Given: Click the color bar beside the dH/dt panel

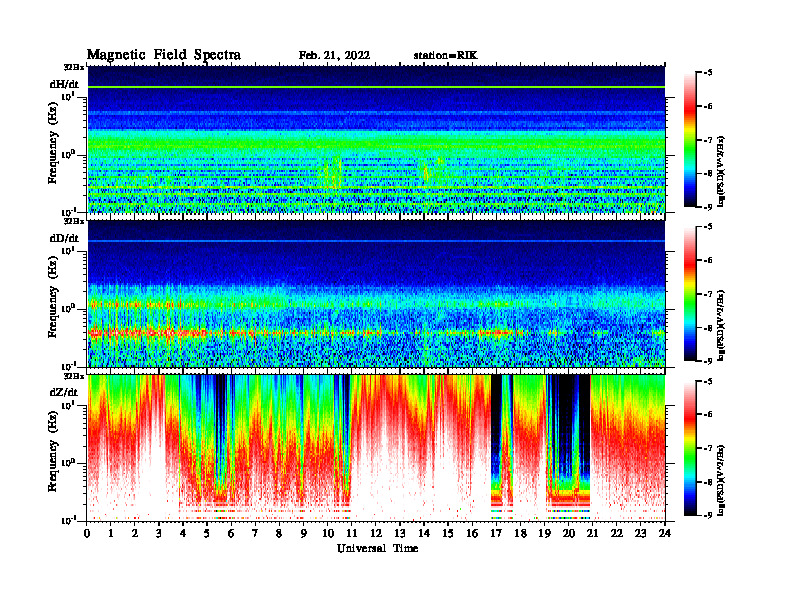Looking at the screenshot, I should coord(689,140).
